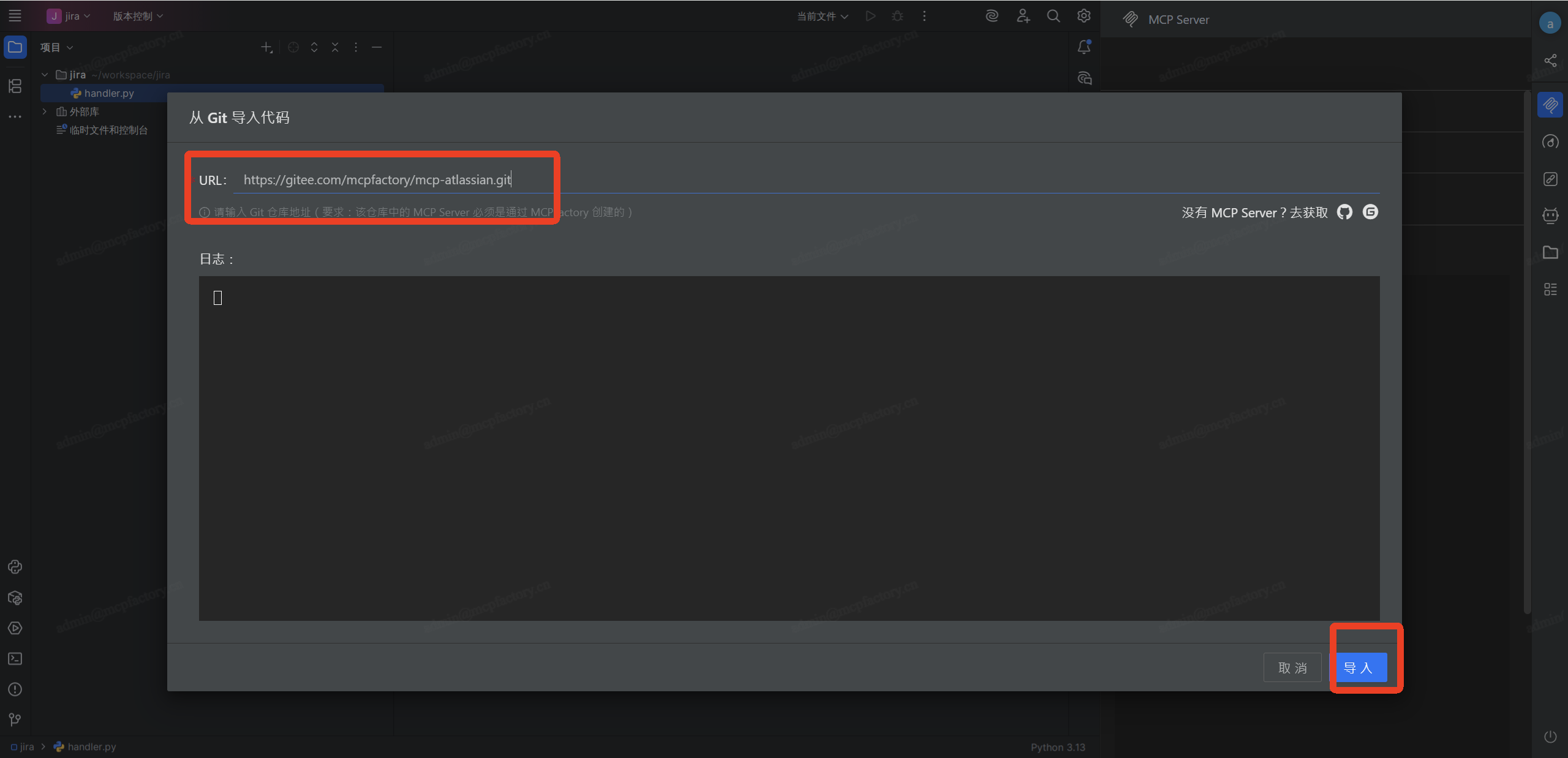This screenshot has height=758, width=1568.
Task: Toggle the Project tool window folder icon
Action: (x=15, y=47)
